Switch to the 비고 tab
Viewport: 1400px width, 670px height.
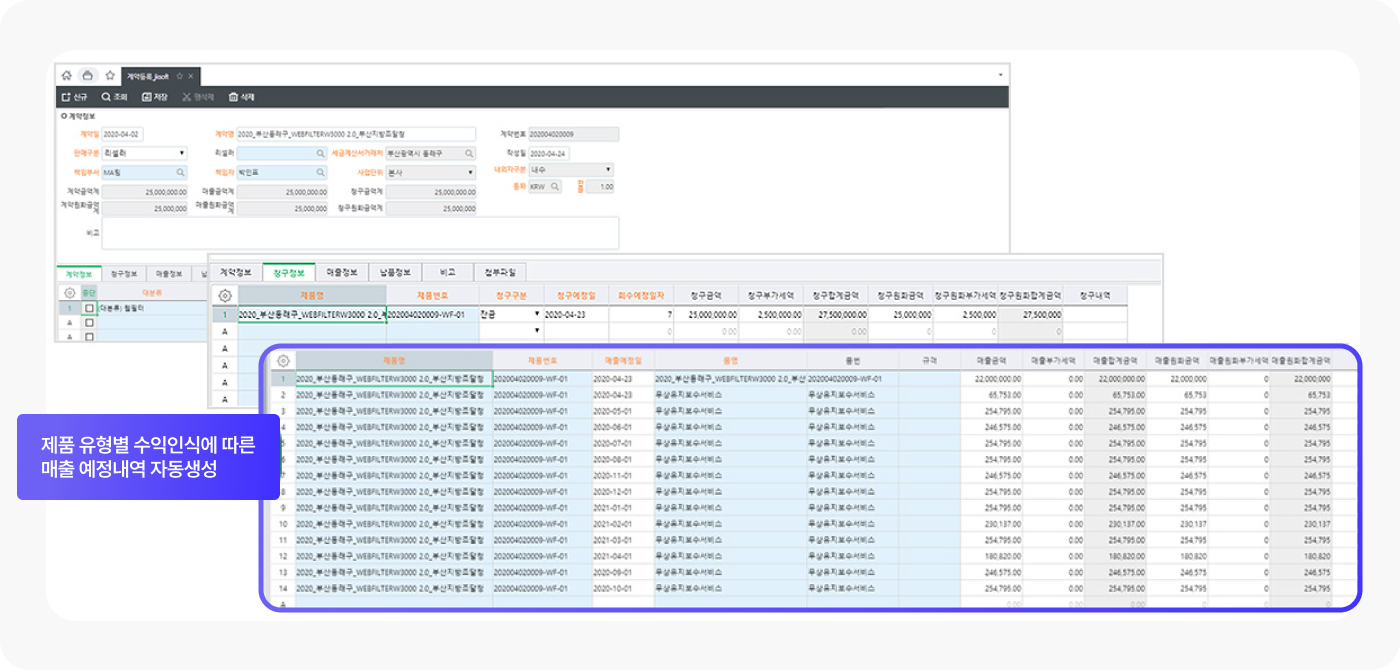[x=446, y=272]
